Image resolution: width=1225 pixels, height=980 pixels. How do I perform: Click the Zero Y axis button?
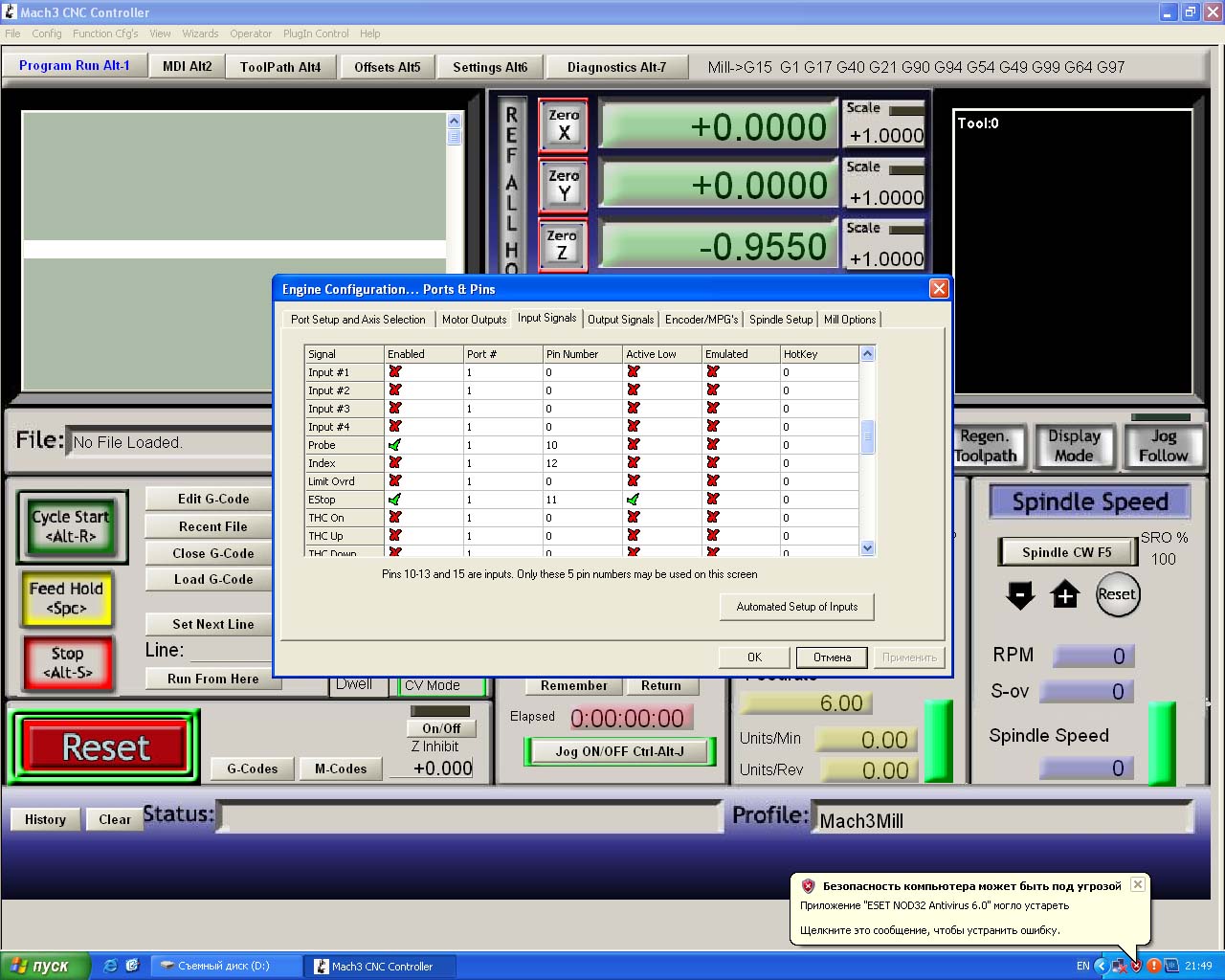click(x=564, y=186)
